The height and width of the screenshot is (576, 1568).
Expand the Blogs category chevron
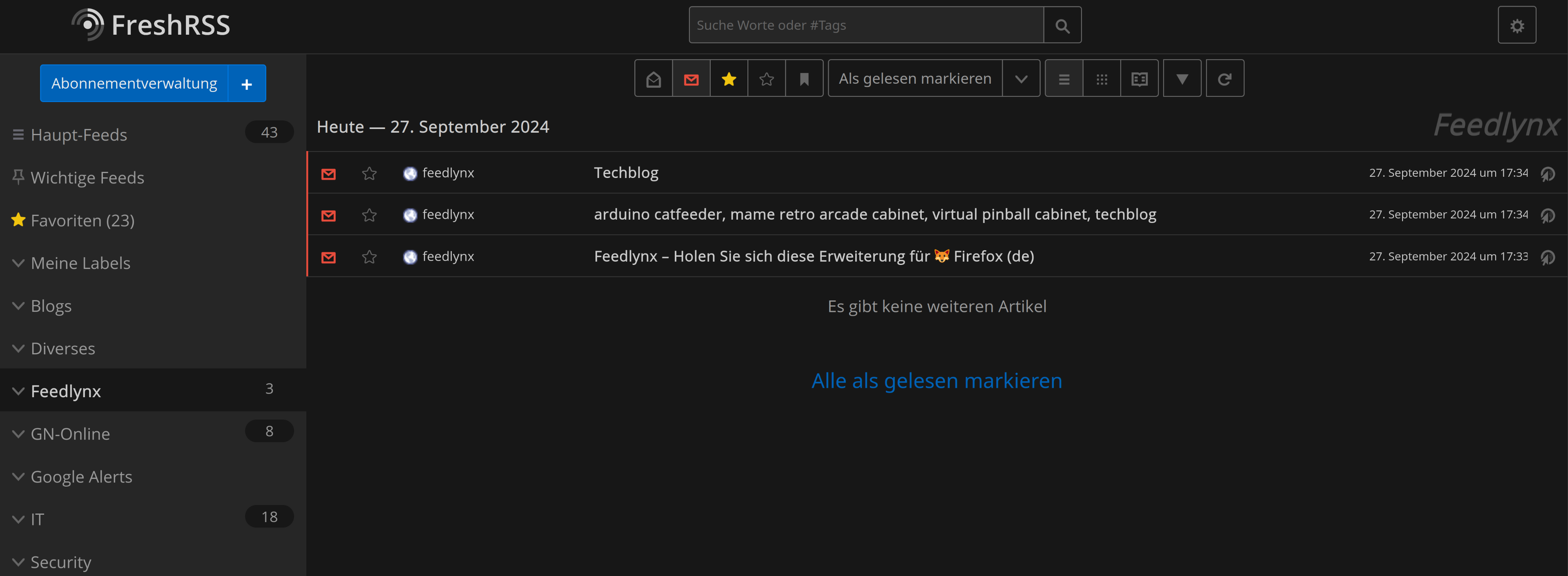tap(18, 305)
